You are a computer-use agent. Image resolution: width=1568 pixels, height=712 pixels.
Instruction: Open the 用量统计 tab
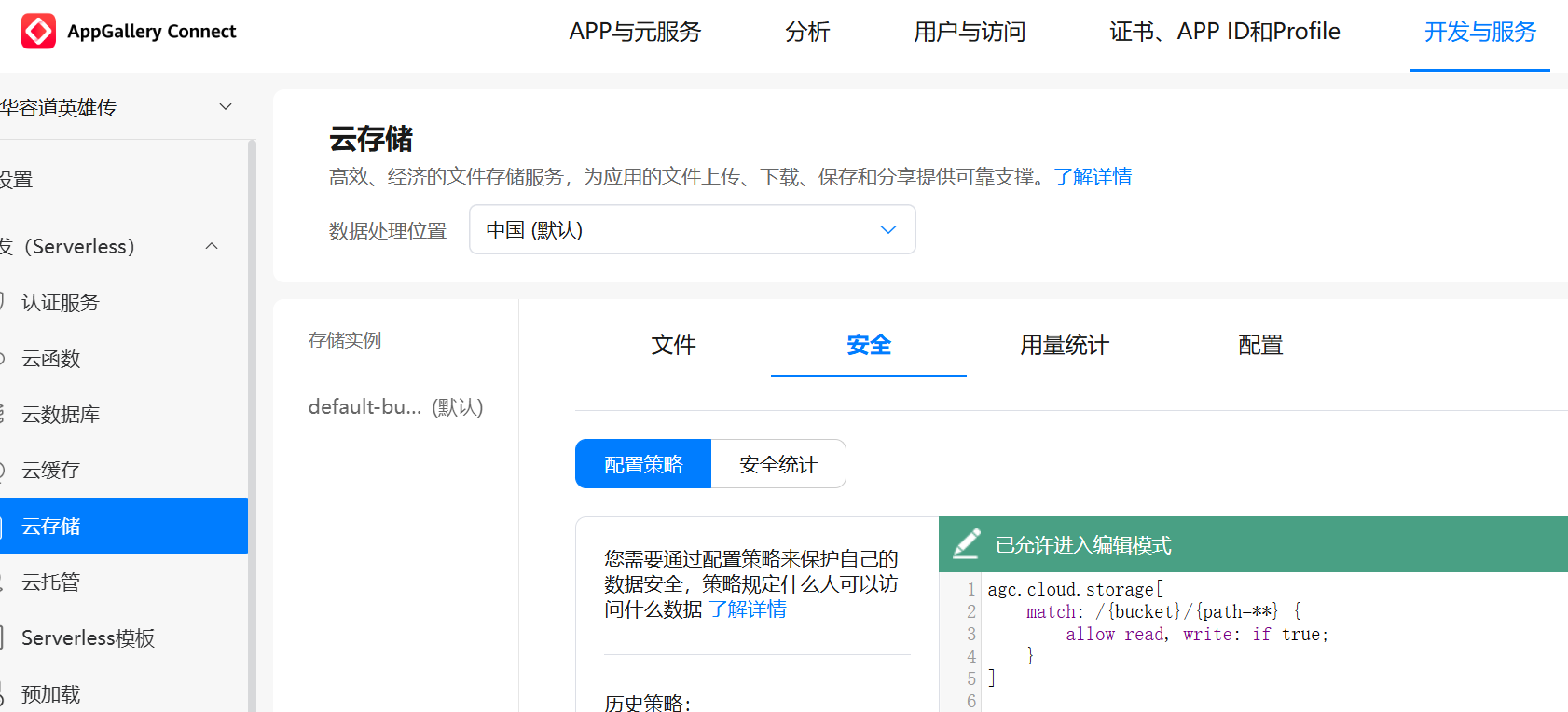pos(1064,345)
